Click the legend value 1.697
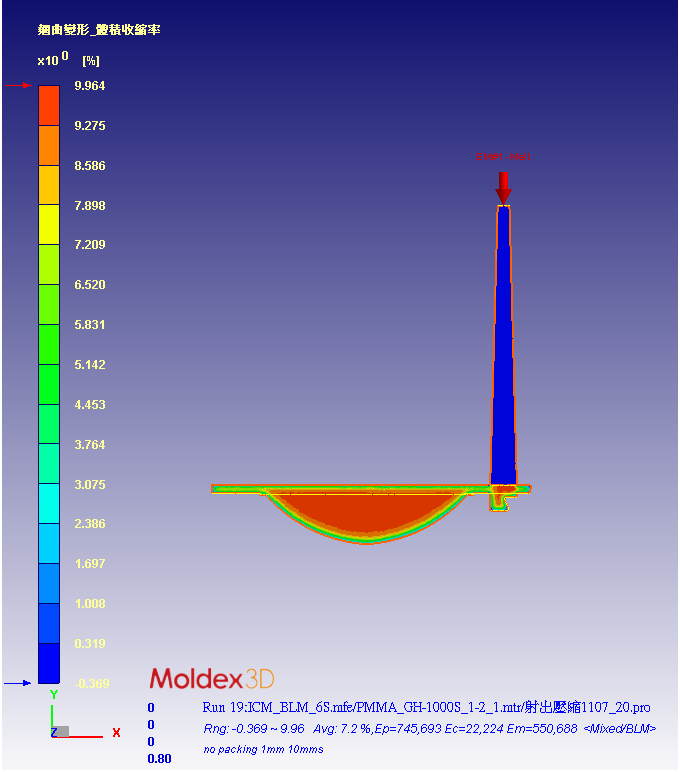Screen dimensions: 680x772 click(90, 563)
